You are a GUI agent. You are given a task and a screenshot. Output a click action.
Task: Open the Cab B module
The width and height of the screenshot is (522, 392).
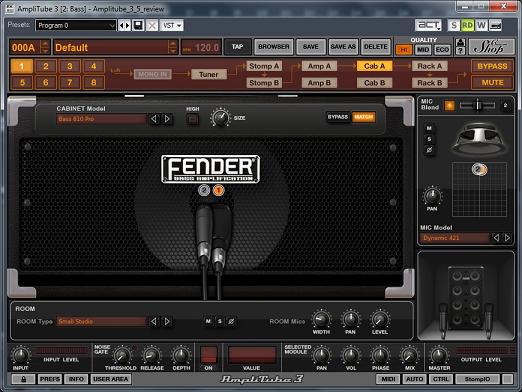click(374, 83)
